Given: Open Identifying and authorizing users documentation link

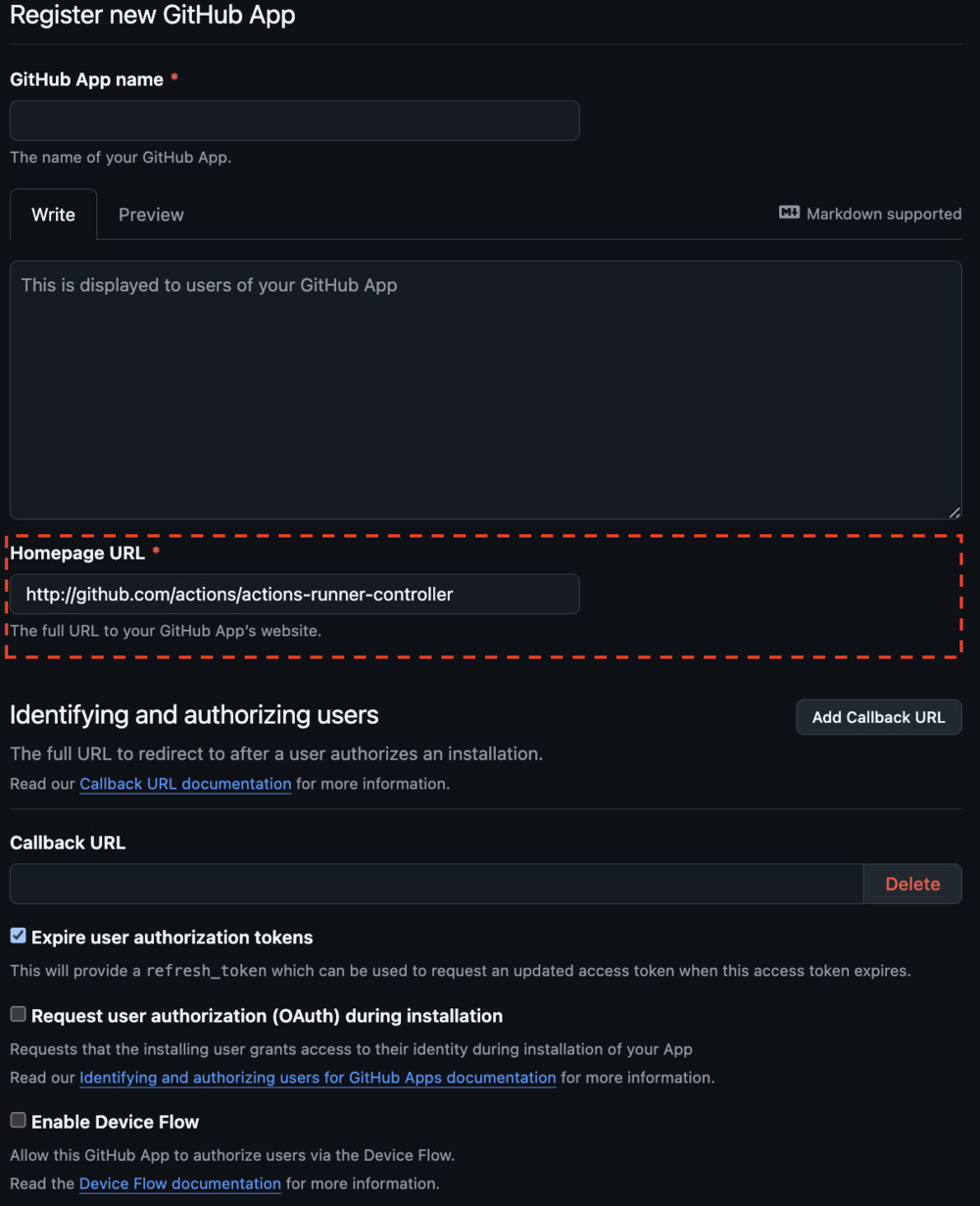Looking at the screenshot, I should click(x=318, y=1078).
